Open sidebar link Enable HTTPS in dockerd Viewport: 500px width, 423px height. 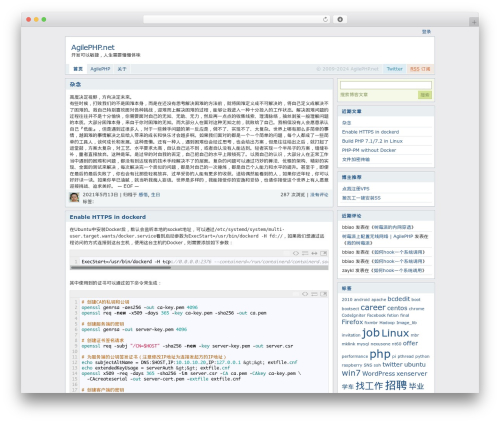pos(370,132)
